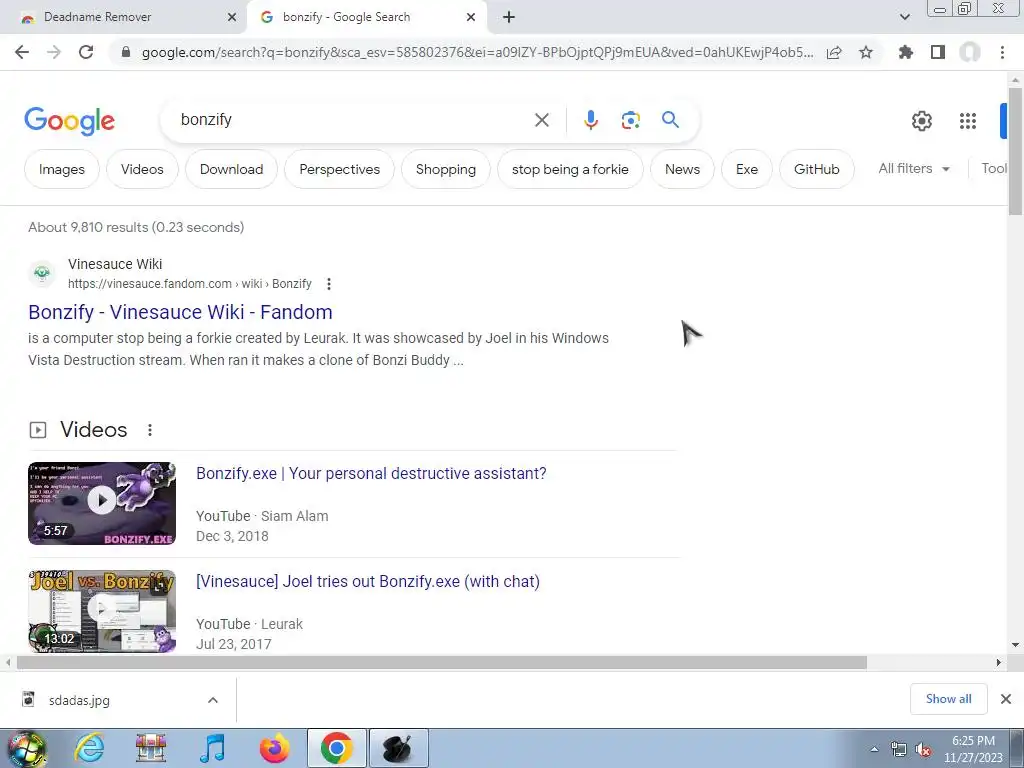Filter results by Images
The width and height of the screenshot is (1024, 768).
pyautogui.click(x=61, y=169)
